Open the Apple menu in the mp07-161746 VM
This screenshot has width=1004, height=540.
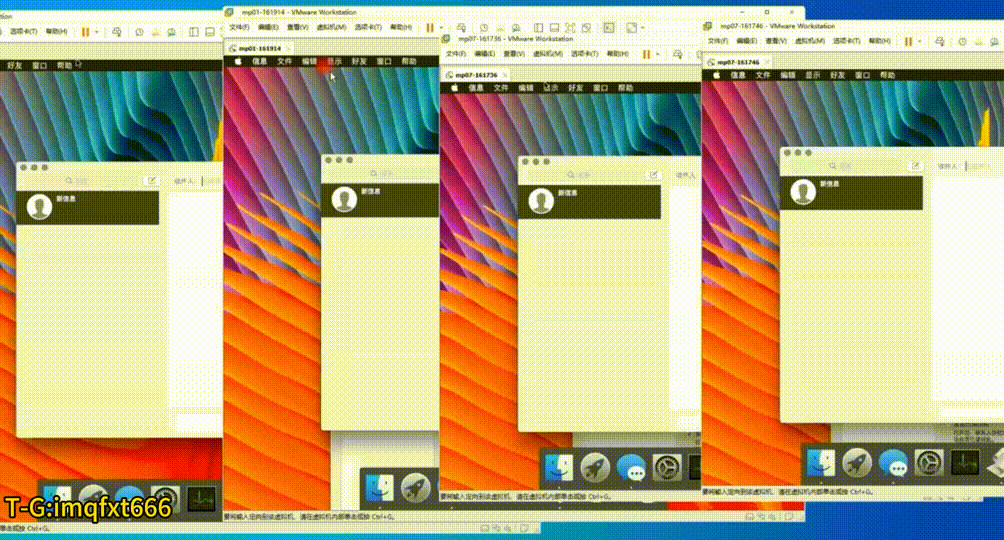717,75
